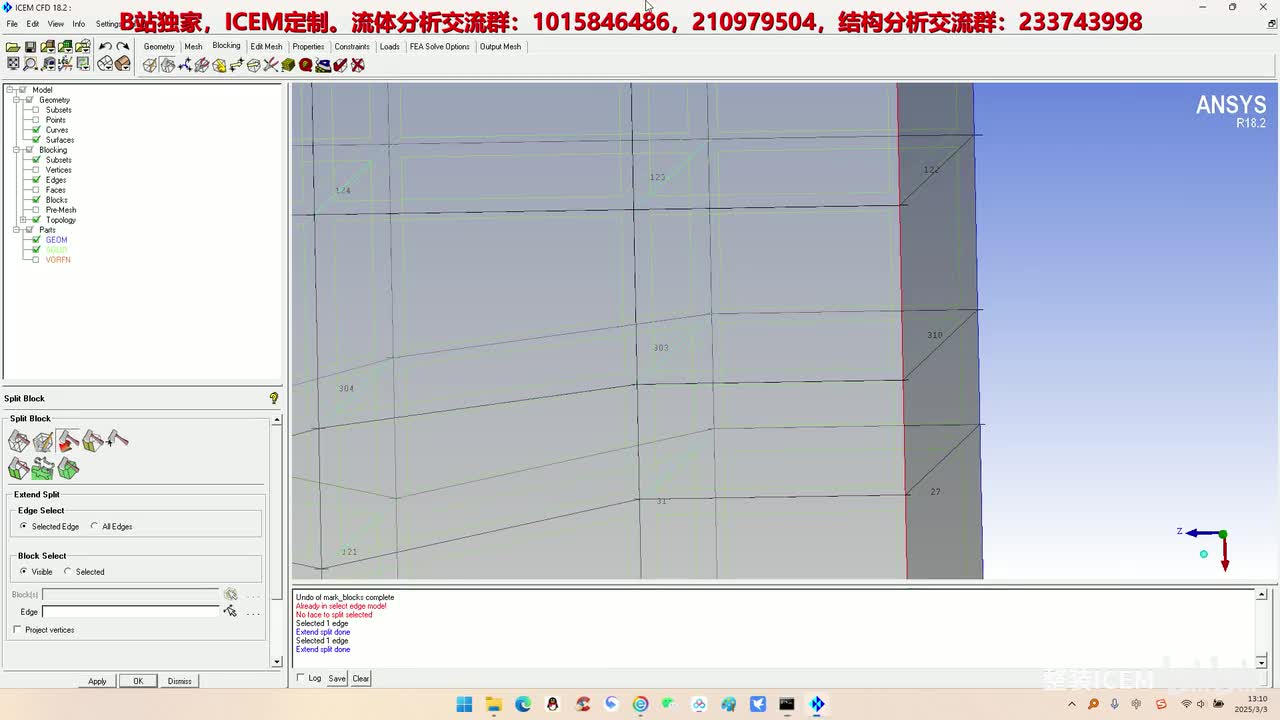Image resolution: width=1280 pixels, height=720 pixels.
Task: Choose first Split Block method icon
Action: [x=19, y=440]
